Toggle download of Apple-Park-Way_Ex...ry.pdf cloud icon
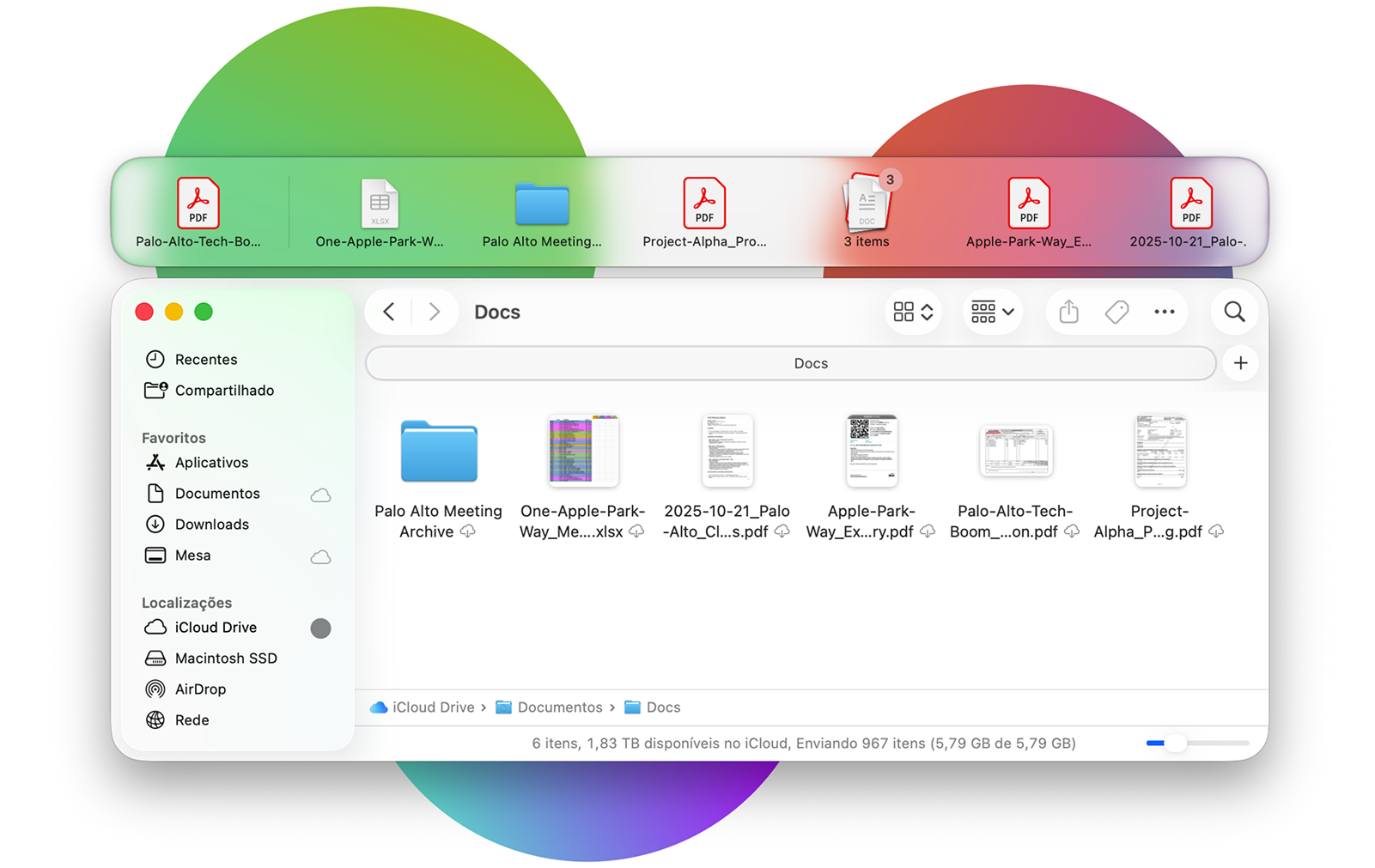Screen dimensions: 1375x868 (927, 531)
